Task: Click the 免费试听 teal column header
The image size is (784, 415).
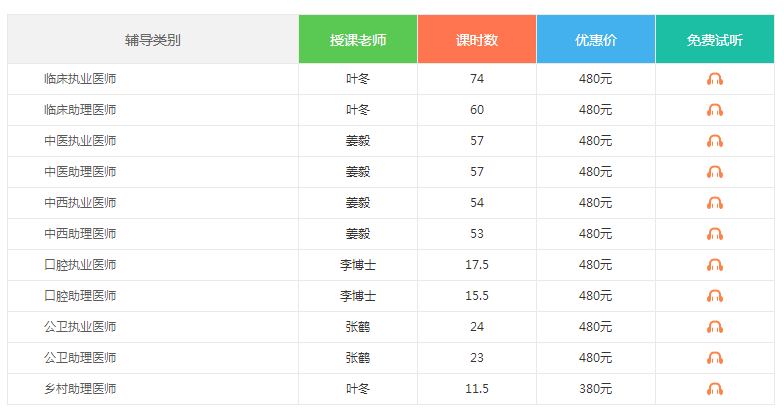Action: [x=715, y=40]
